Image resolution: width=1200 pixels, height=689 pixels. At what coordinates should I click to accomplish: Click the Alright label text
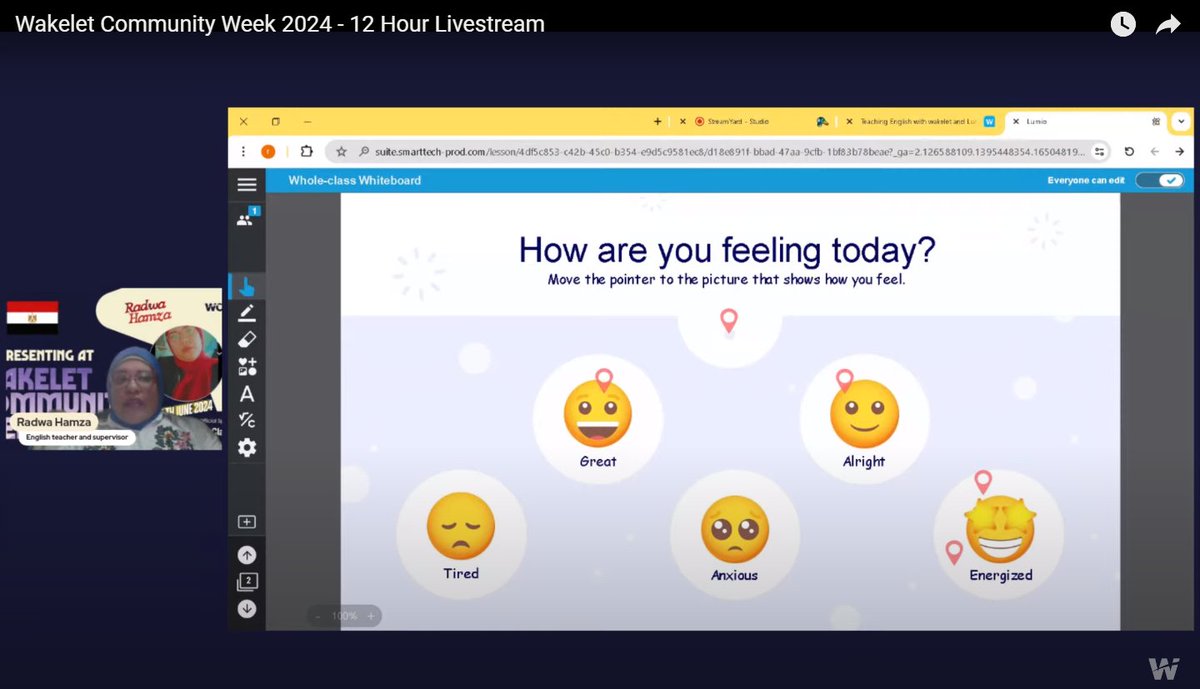tap(864, 461)
